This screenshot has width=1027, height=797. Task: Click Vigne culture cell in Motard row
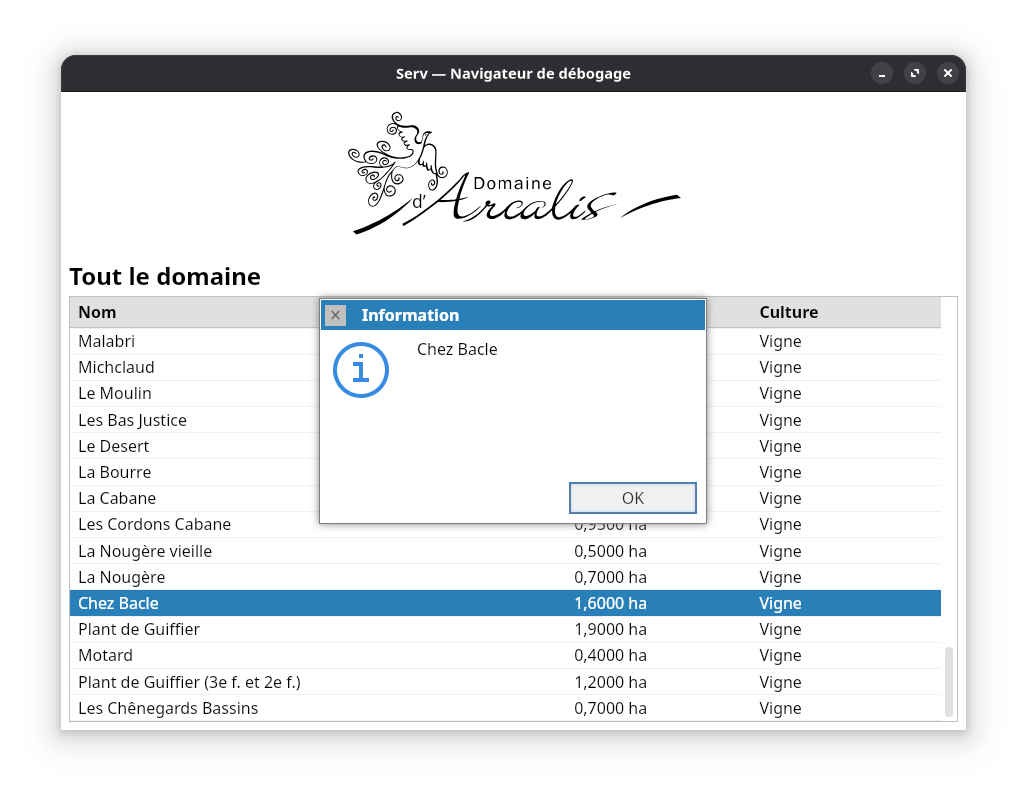tap(780, 656)
